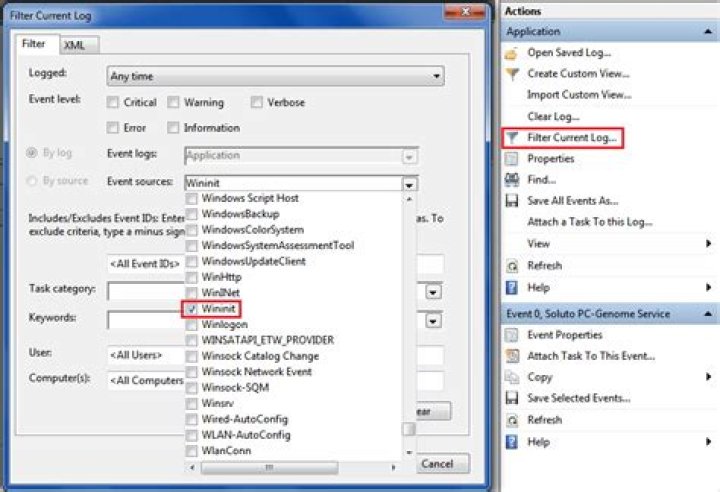720x492 pixels.
Task: Check the WinHttp source checkbox
Action: 192,277
